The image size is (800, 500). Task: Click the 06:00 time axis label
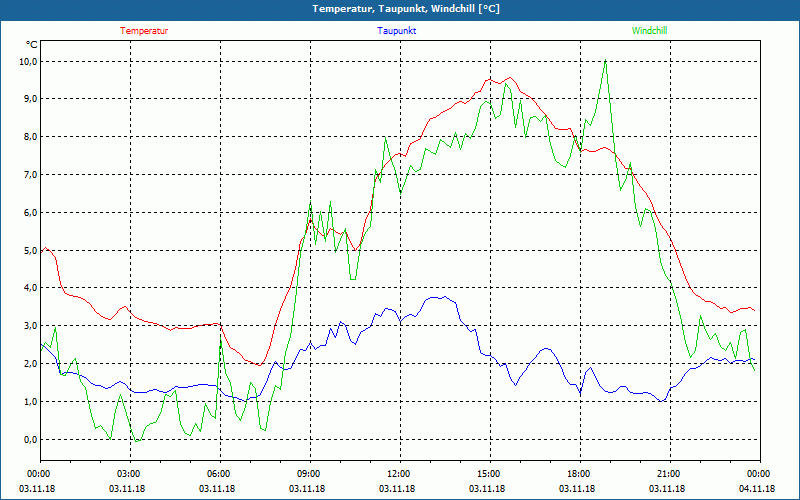(220, 473)
